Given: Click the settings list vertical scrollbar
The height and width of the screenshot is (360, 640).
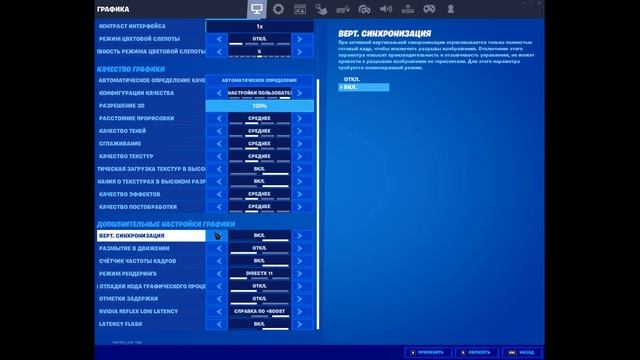Looking at the screenshot, I should [x=318, y=204].
